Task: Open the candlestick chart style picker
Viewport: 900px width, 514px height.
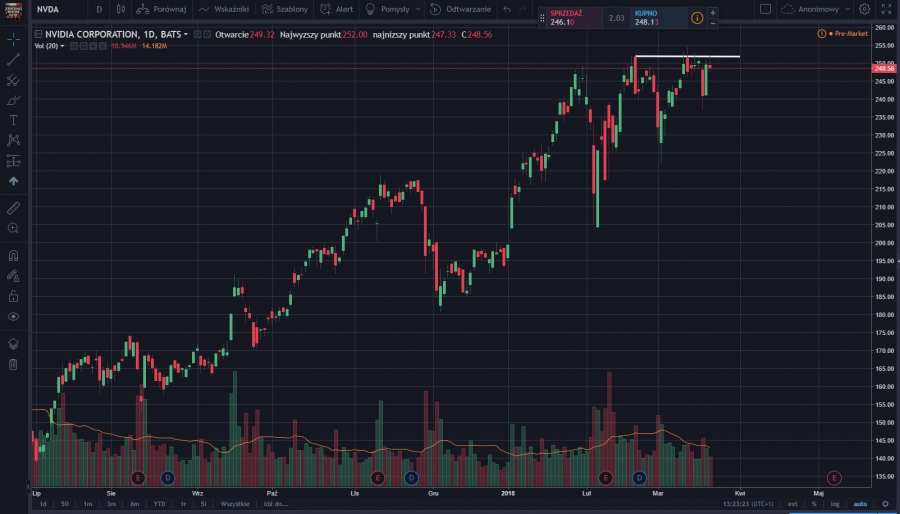Action: 120,9
